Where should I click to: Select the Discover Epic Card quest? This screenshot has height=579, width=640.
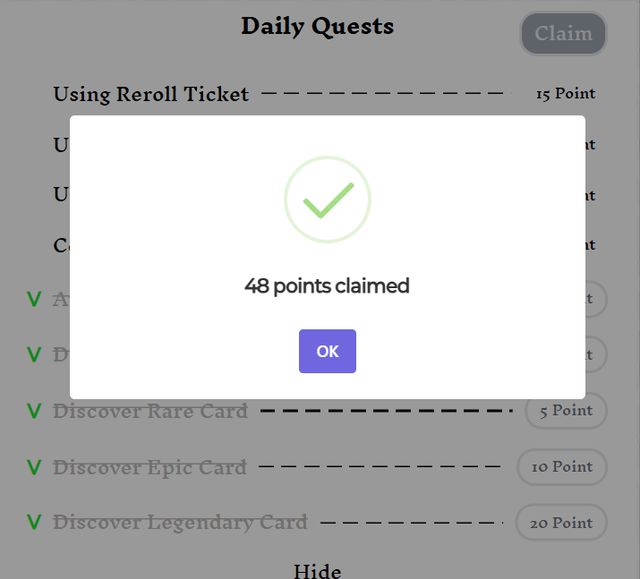[x=149, y=467]
